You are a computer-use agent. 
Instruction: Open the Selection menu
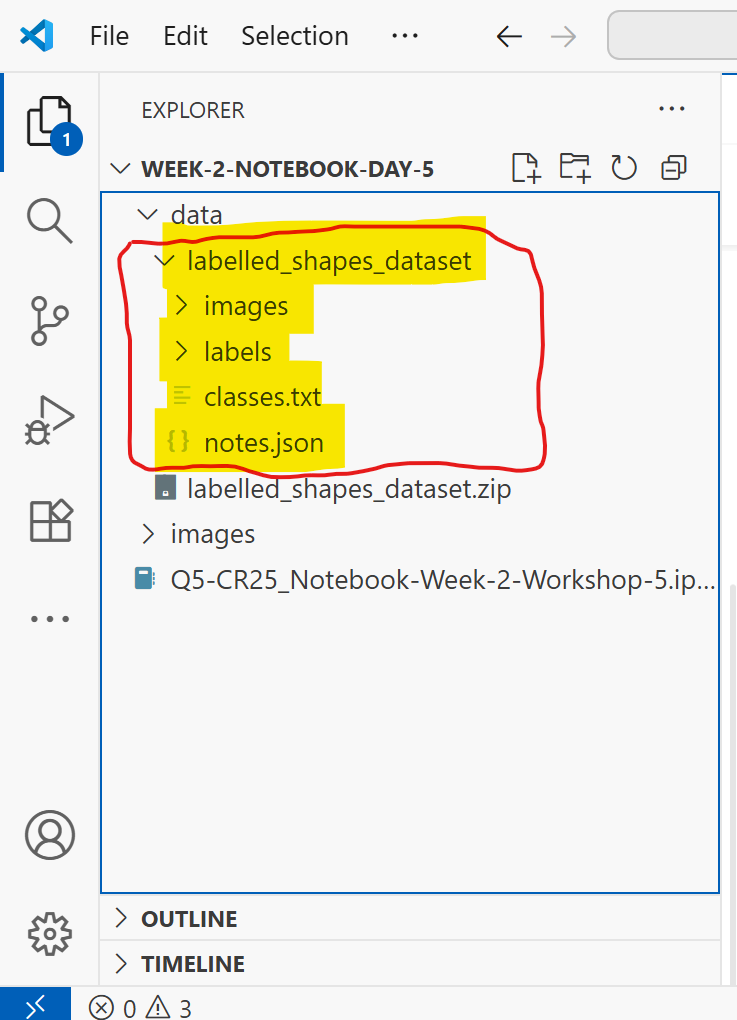tap(294, 36)
